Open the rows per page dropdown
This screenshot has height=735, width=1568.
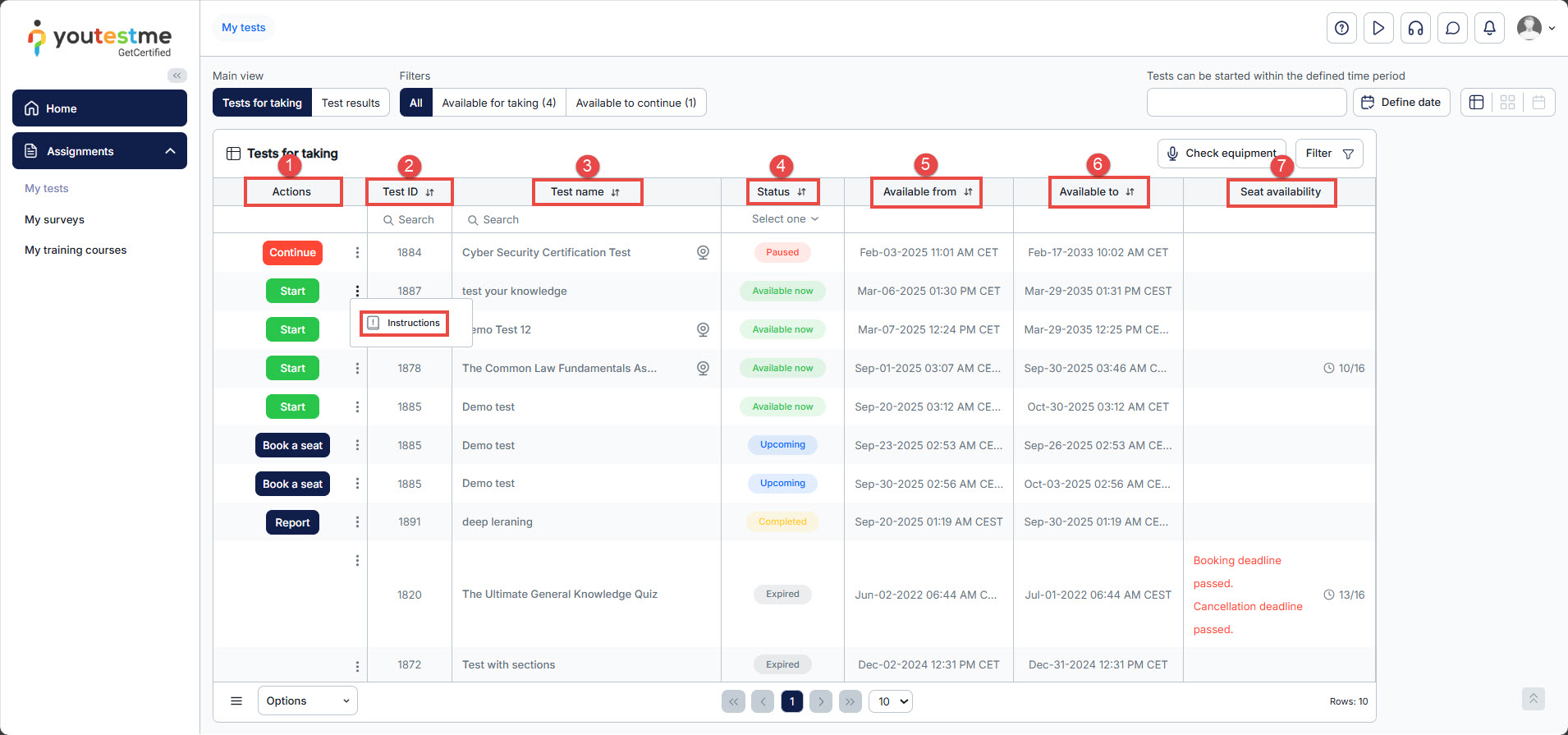point(891,701)
